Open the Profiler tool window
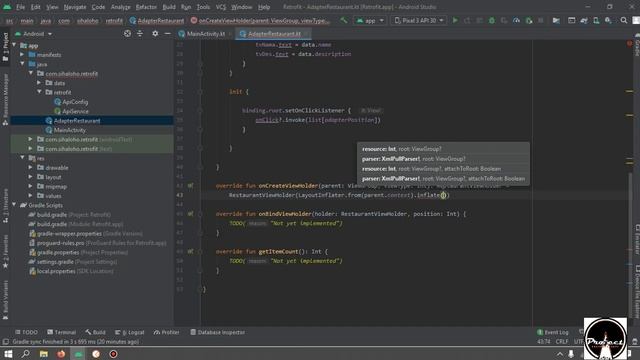 tap(167, 332)
